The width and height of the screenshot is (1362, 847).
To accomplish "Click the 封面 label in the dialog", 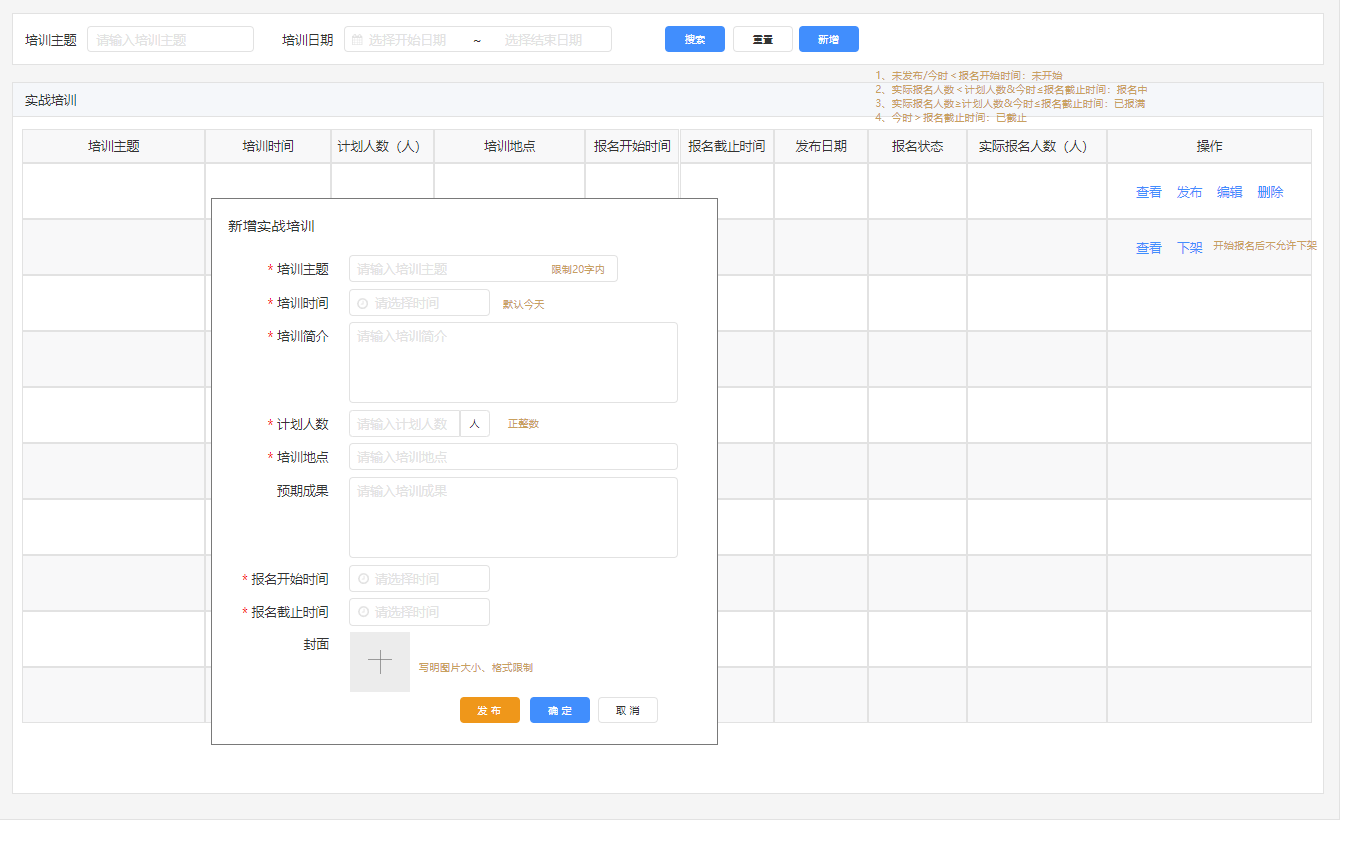I will [x=316, y=644].
